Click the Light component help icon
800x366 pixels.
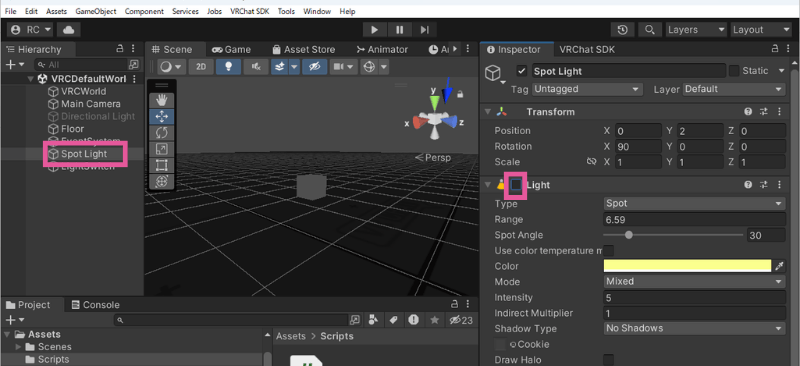pos(748,185)
